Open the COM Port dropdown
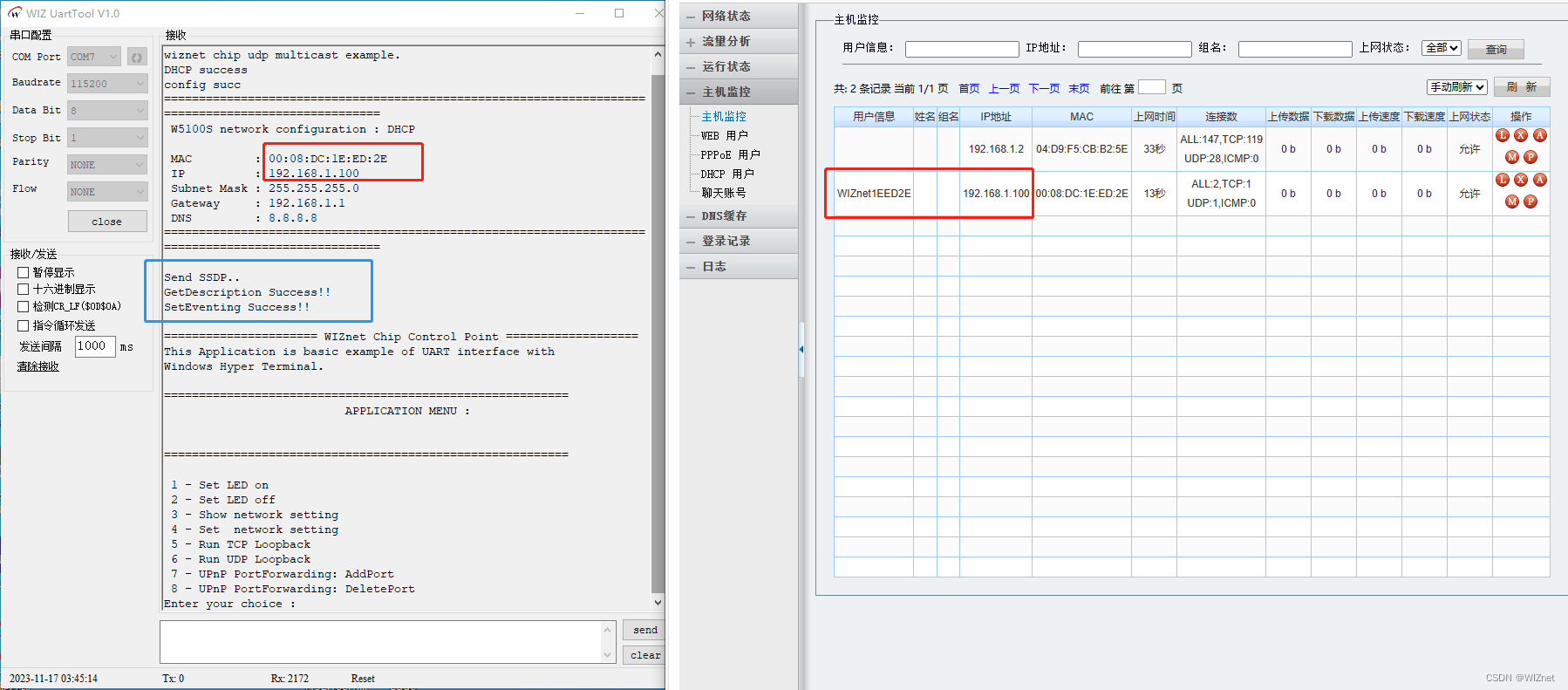Image resolution: width=1568 pixels, height=690 pixels. [94, 57]
